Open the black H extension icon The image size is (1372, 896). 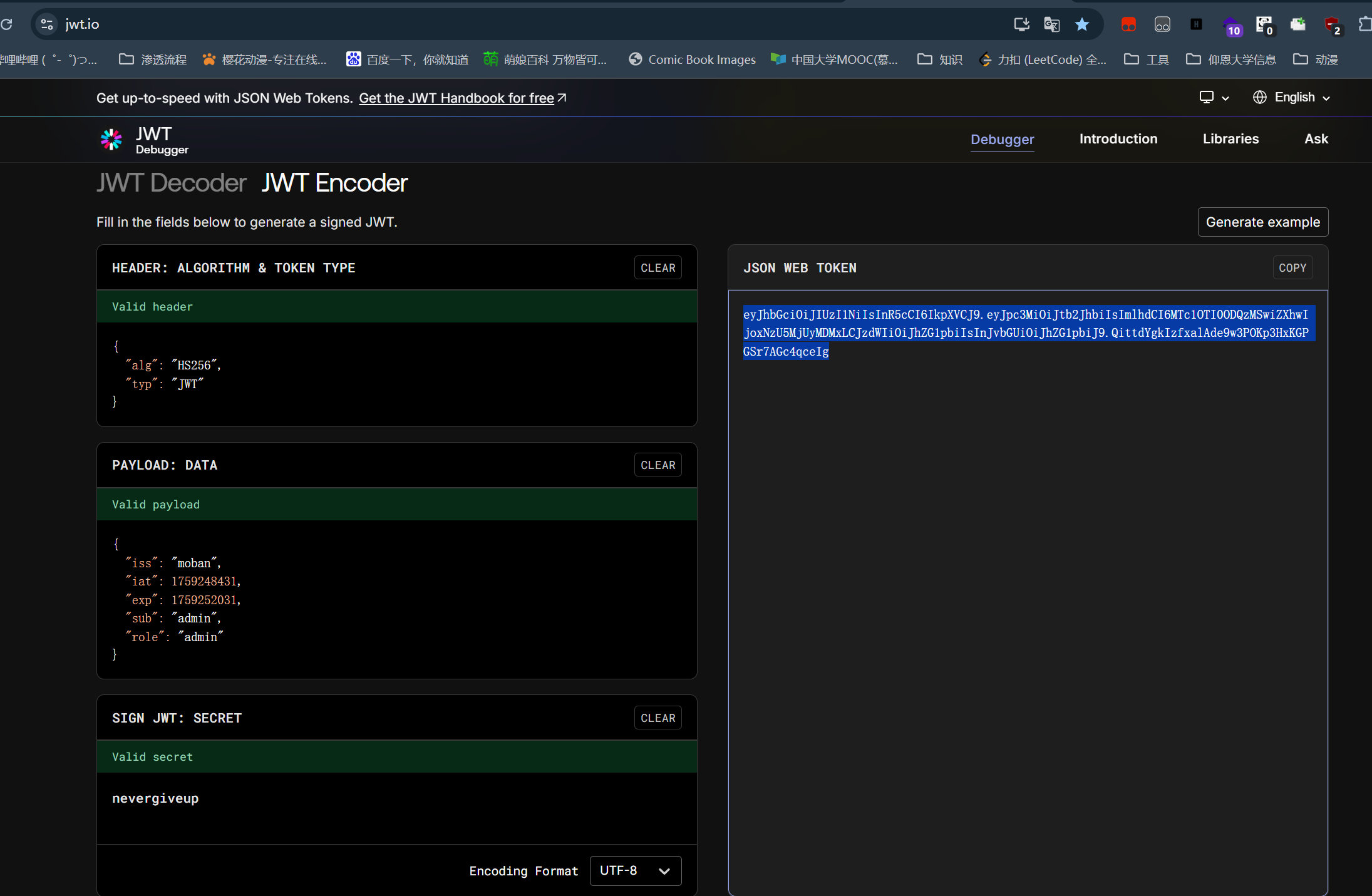click(x=1196, y=24)
